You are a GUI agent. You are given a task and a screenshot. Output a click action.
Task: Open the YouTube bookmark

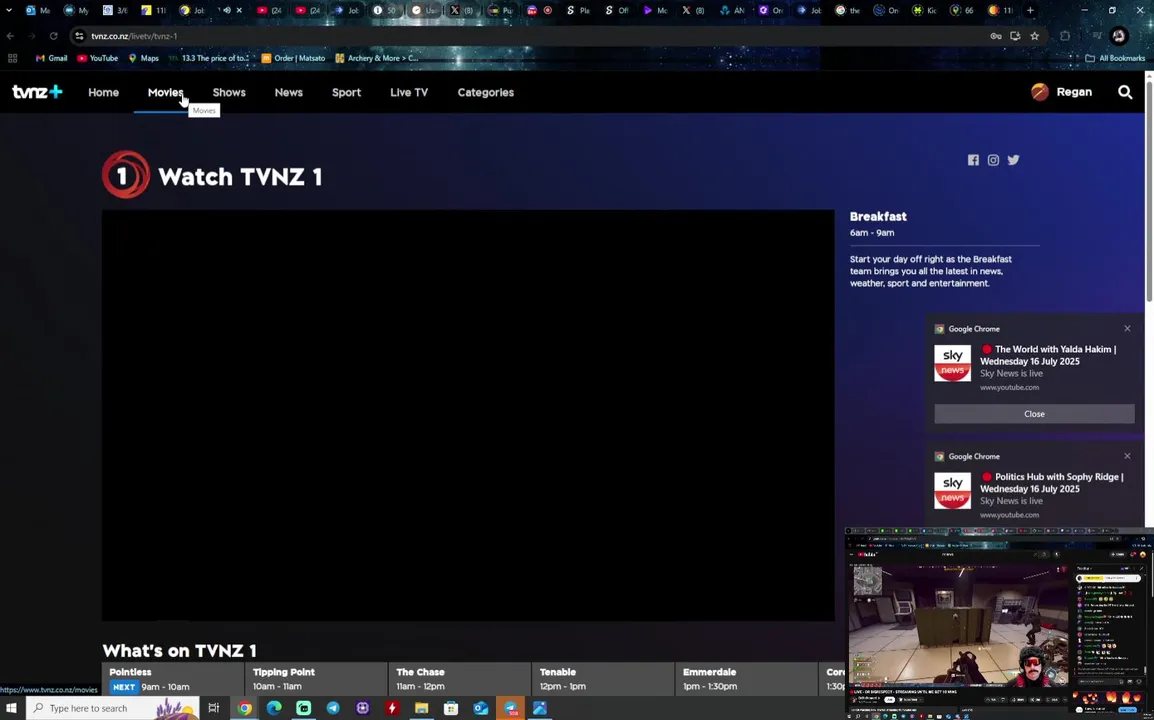pyautogui.click(x=97, y=58)
